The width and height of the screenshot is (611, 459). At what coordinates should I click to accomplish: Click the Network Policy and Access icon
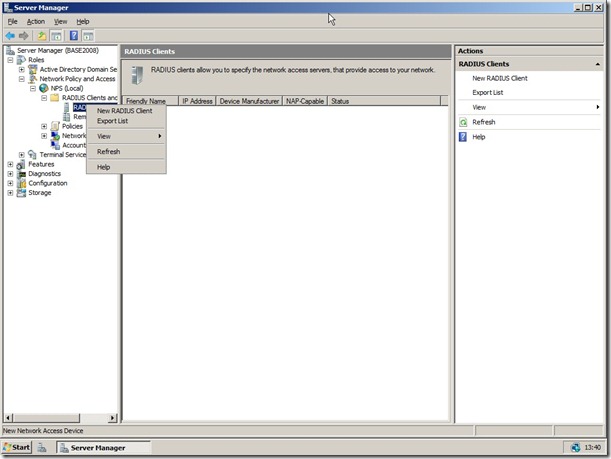(x=33, y=79)
